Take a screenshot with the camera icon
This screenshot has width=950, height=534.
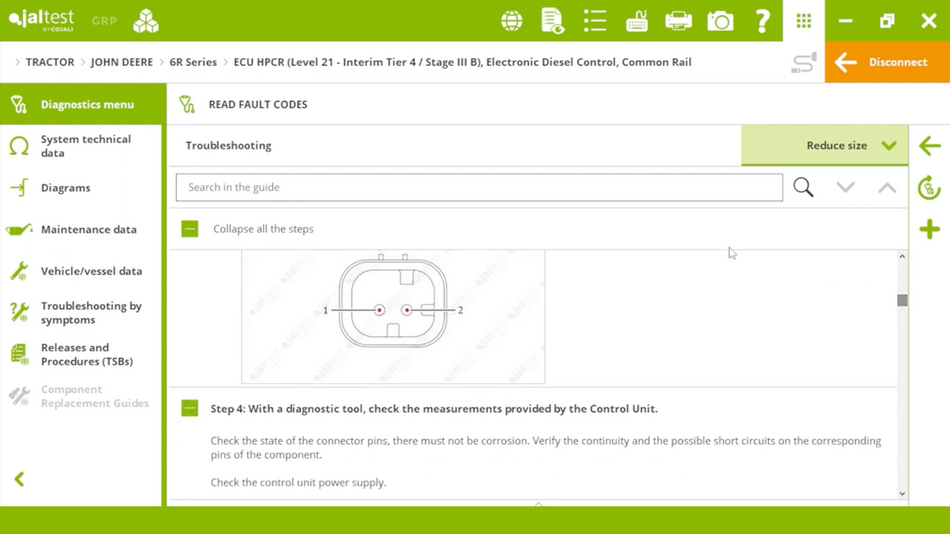[x=720, y=21]
